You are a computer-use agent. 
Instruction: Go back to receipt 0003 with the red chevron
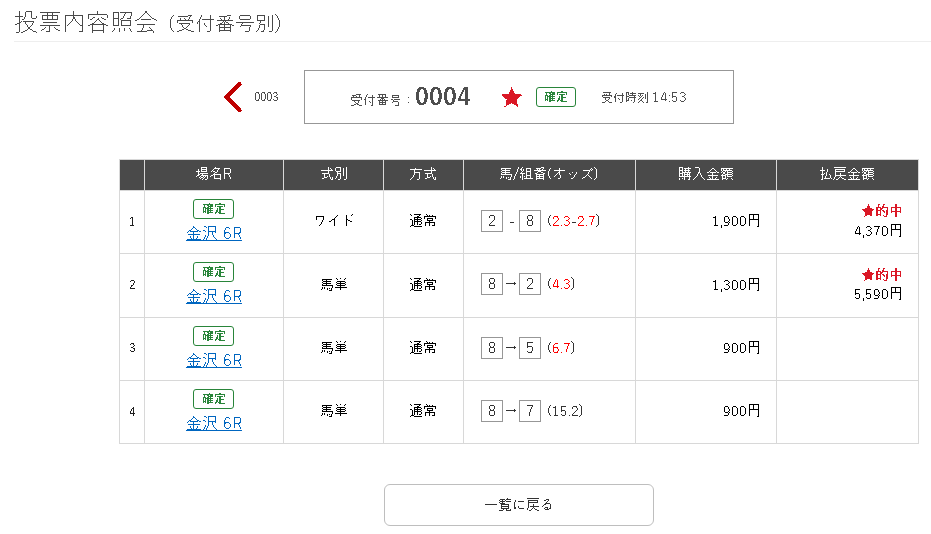tap(233, 97)
